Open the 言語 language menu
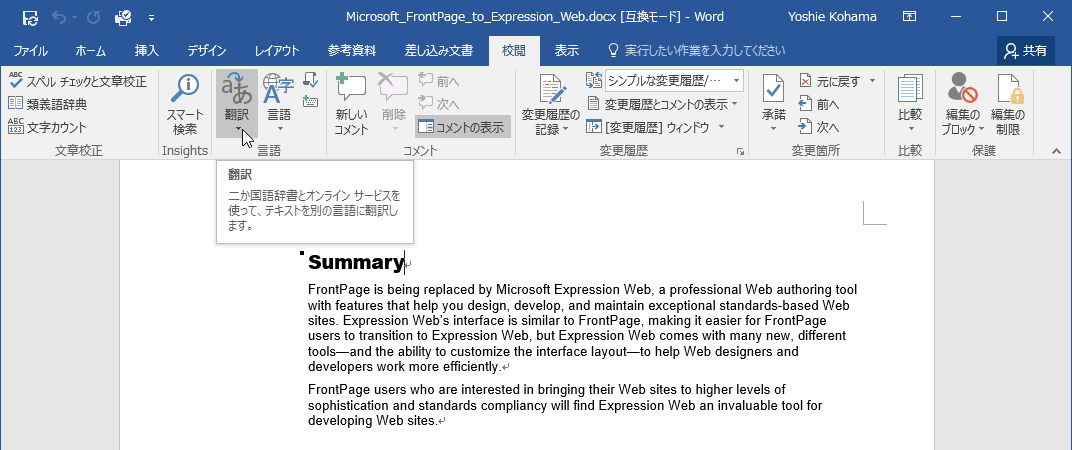The height and width of the screenshot is (450, 1072). click(x=279, y=105)
